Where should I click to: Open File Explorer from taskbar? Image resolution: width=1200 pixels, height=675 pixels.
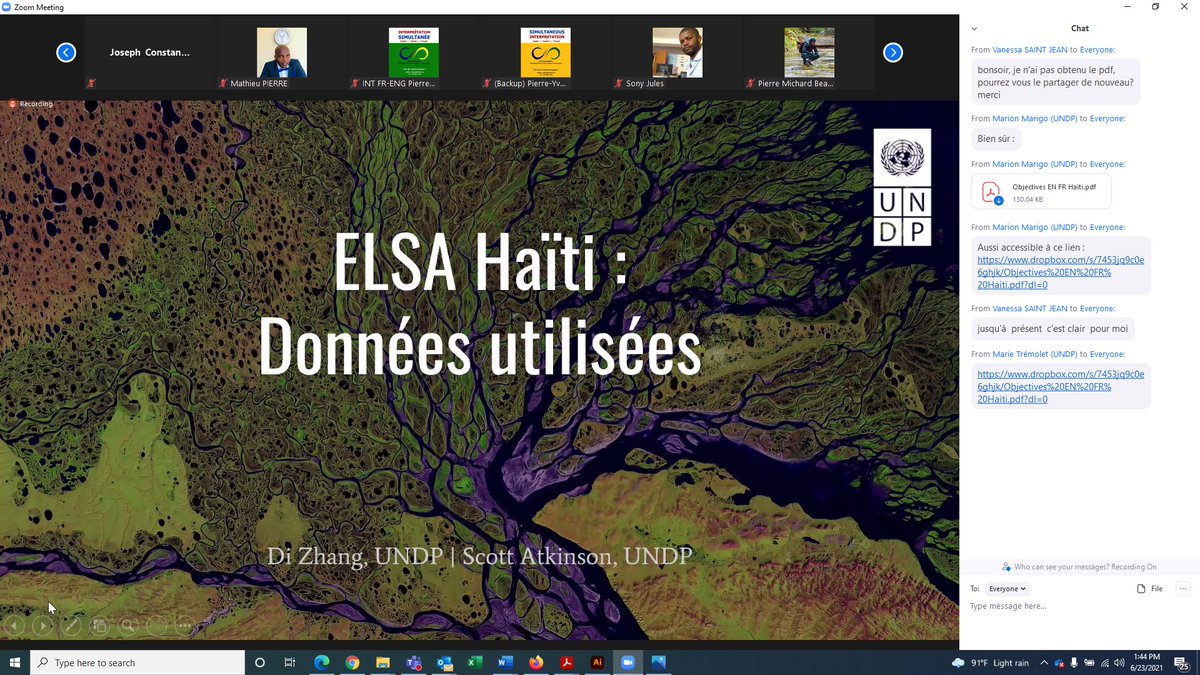383,662
